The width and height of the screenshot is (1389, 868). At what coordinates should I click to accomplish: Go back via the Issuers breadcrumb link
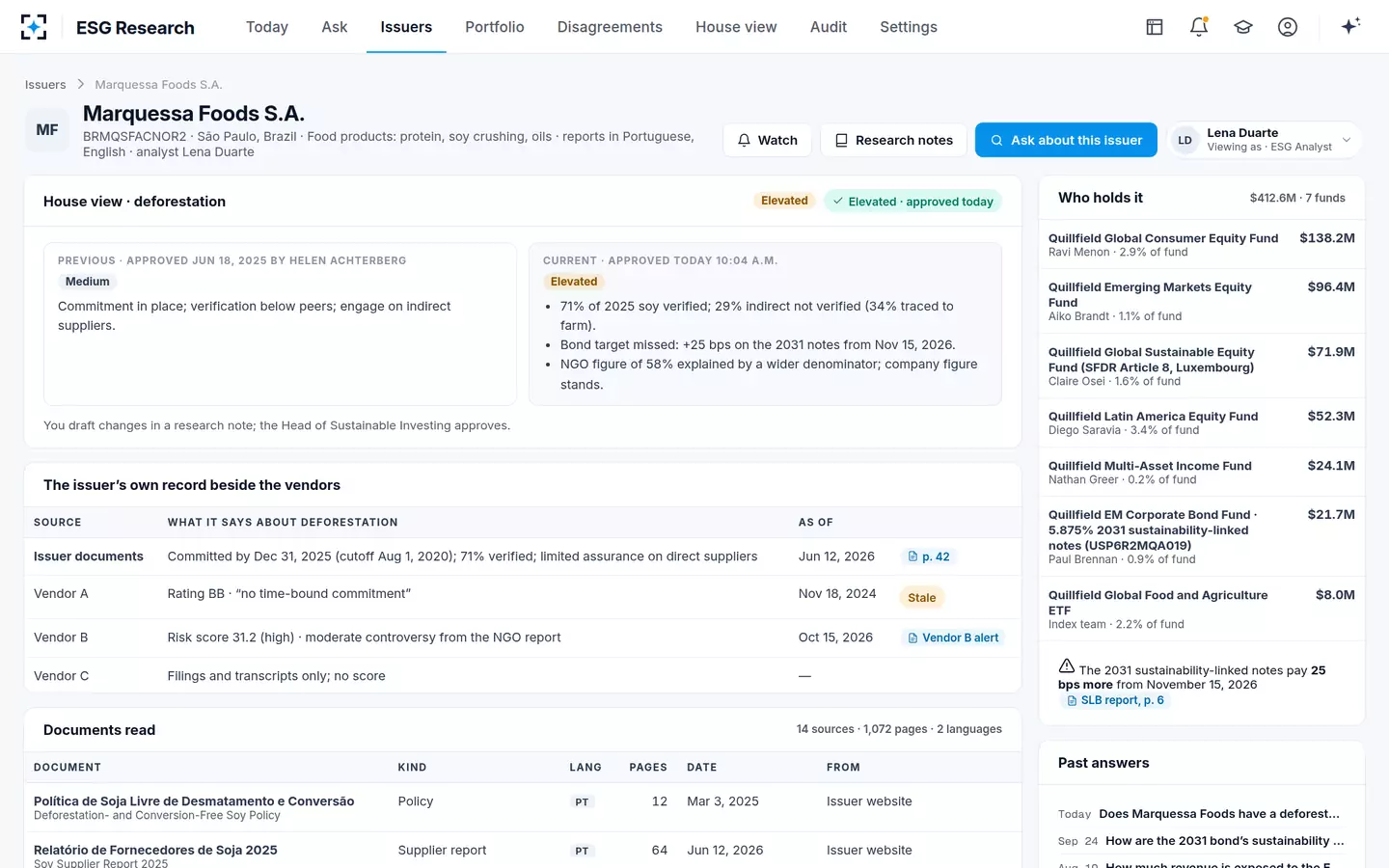(x=45, y=85)
